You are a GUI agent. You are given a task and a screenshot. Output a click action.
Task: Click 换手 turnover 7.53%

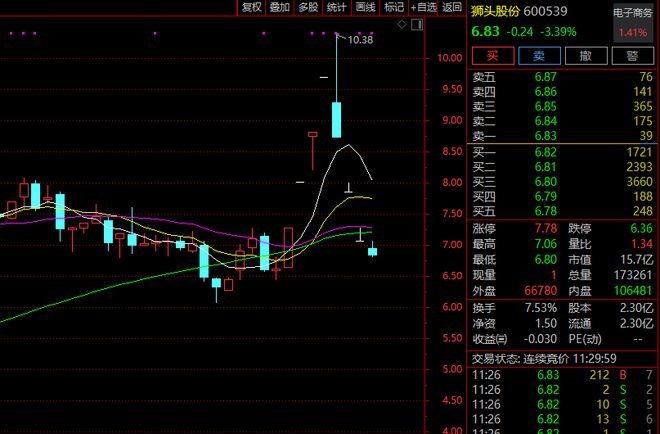[540, 308]
